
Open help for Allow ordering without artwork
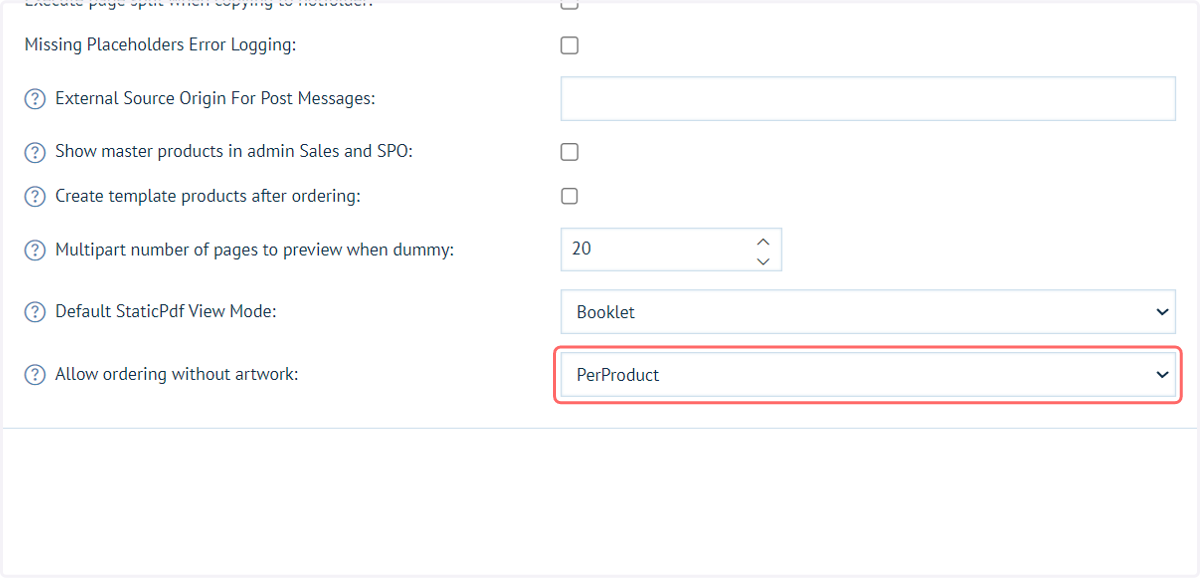coord(35,375)
